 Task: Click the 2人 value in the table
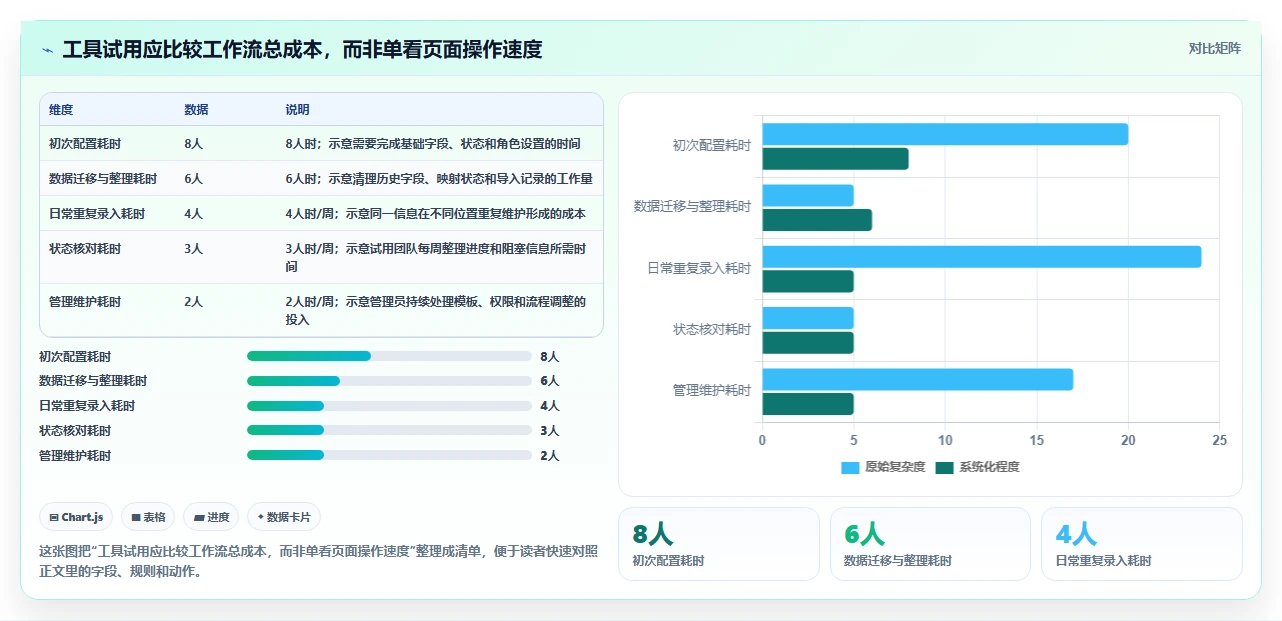pos(193,302)
